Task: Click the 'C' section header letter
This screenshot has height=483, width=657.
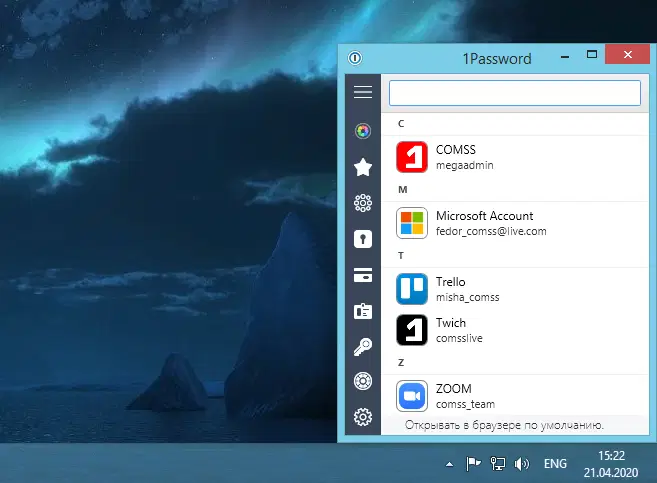Action: pyautogui.click(x=401, y=124)
